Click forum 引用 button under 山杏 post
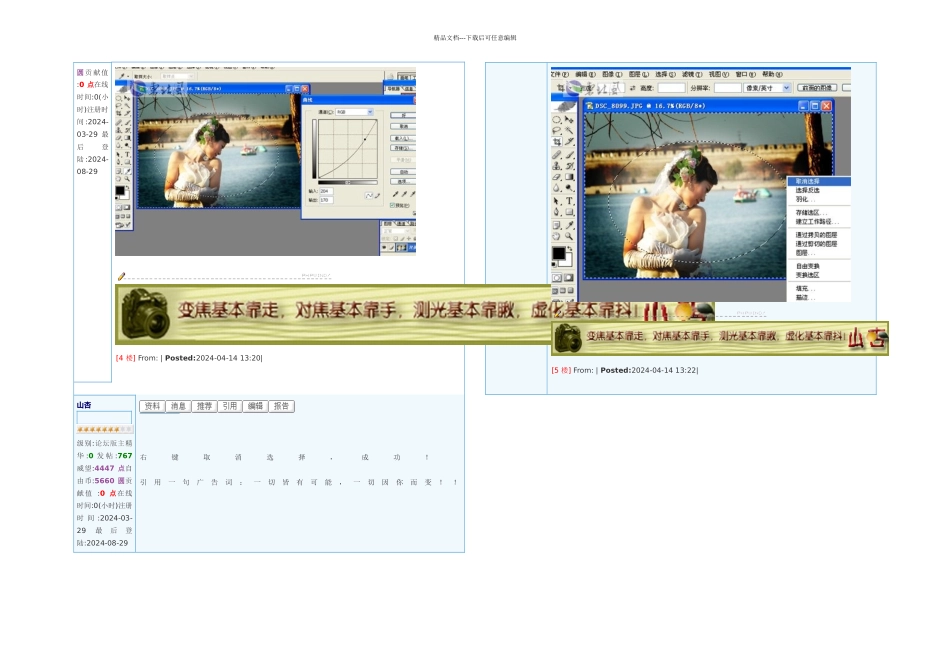950x672 pixels. click(230, 406)
